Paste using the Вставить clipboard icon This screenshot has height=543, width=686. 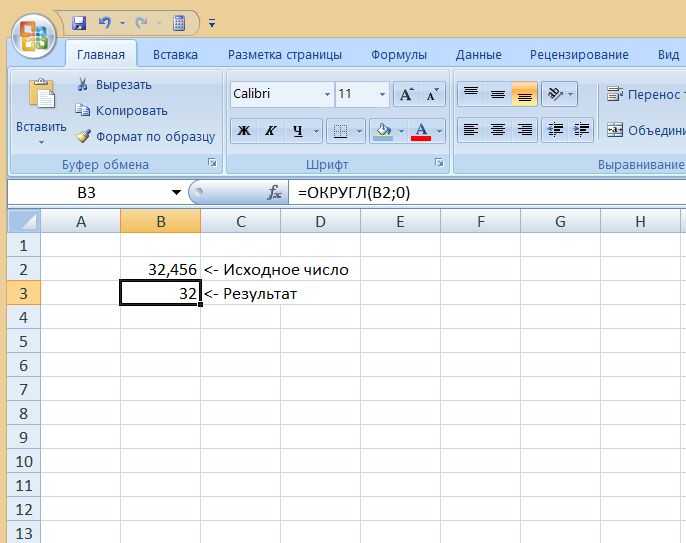(x=42, y=95)
